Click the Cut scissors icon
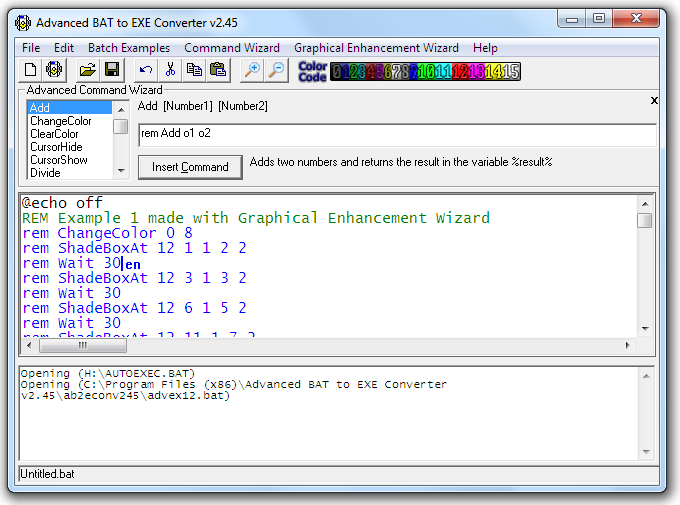Screen dimensions: 680x505 [x=170, y=70]
